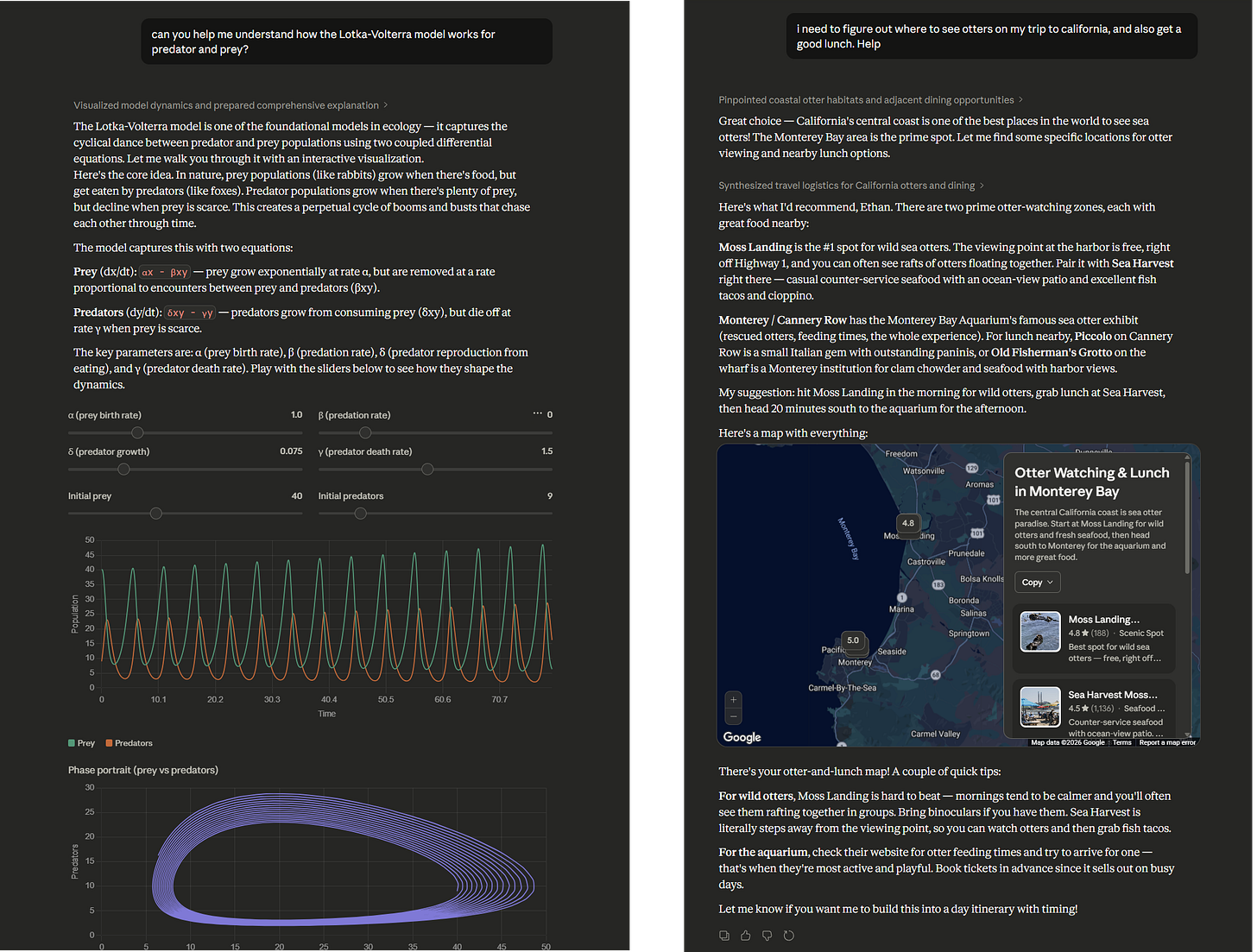Click the Initial prey slider handle
Viewport: 1257px width, 952px height.
point(155,514)
